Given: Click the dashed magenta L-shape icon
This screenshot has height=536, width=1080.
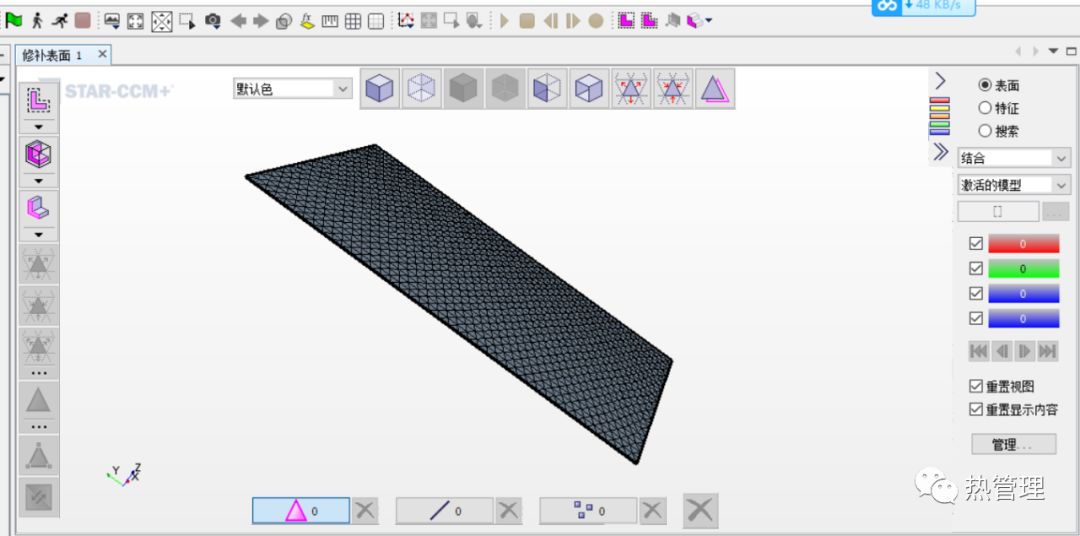Looking at the screenshot, I should point(39,101).
